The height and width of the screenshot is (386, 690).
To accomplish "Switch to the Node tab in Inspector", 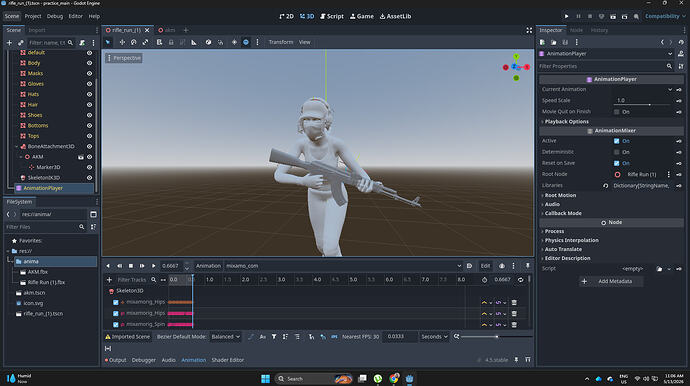I will coord(576,30).
